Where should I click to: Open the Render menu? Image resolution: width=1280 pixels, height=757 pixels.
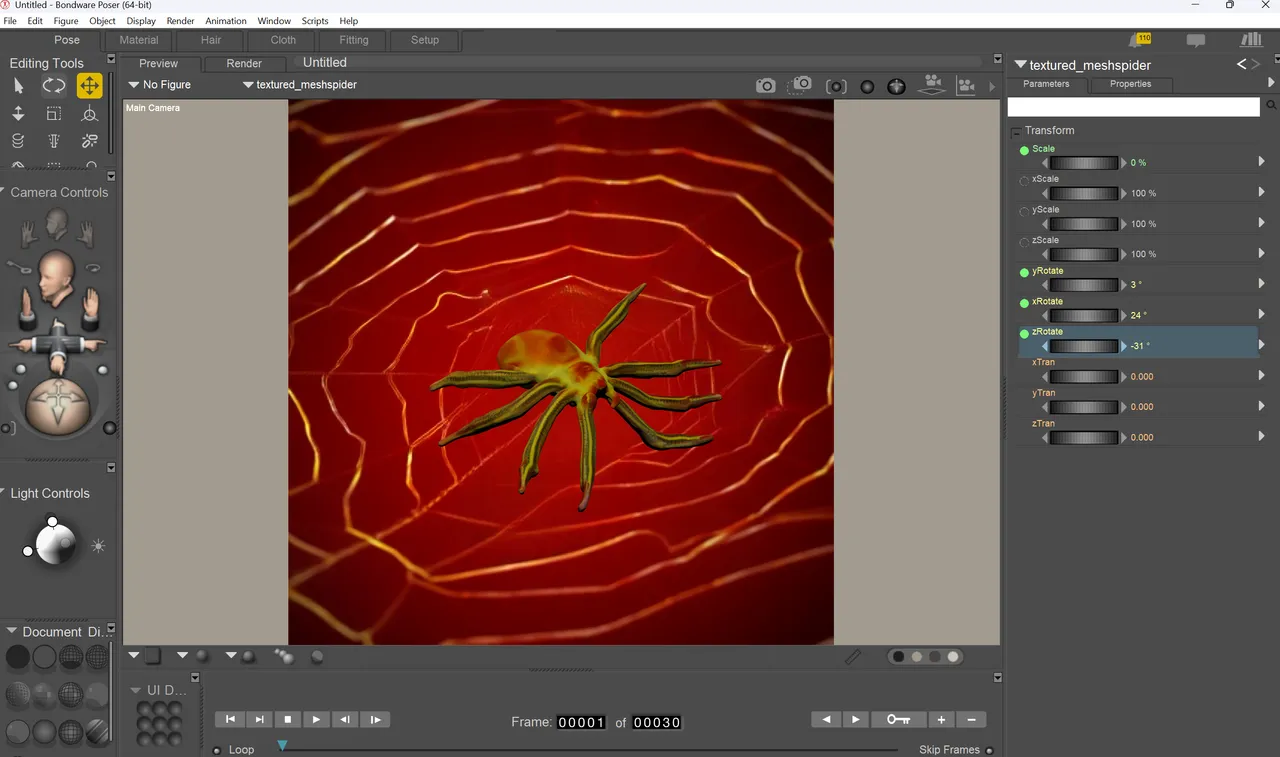tap(180, 21)
